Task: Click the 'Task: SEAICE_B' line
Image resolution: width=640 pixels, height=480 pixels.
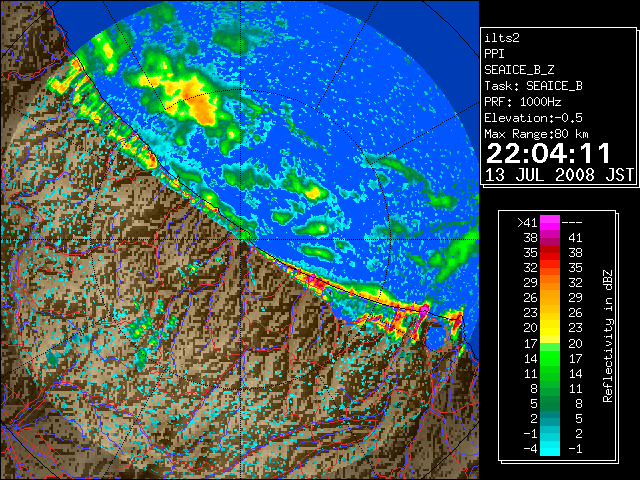Action: (x=533, y=86)
